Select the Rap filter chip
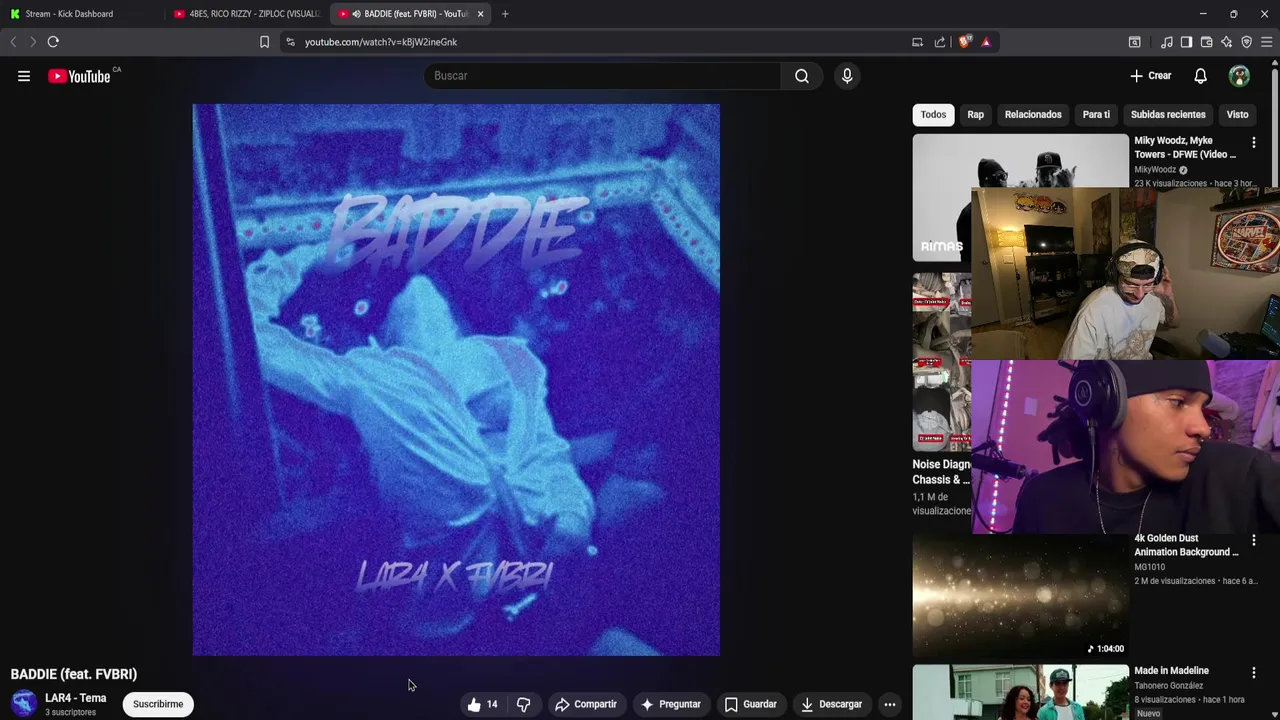The width and height of the screenshot is (1280, 720). [975, 114]
